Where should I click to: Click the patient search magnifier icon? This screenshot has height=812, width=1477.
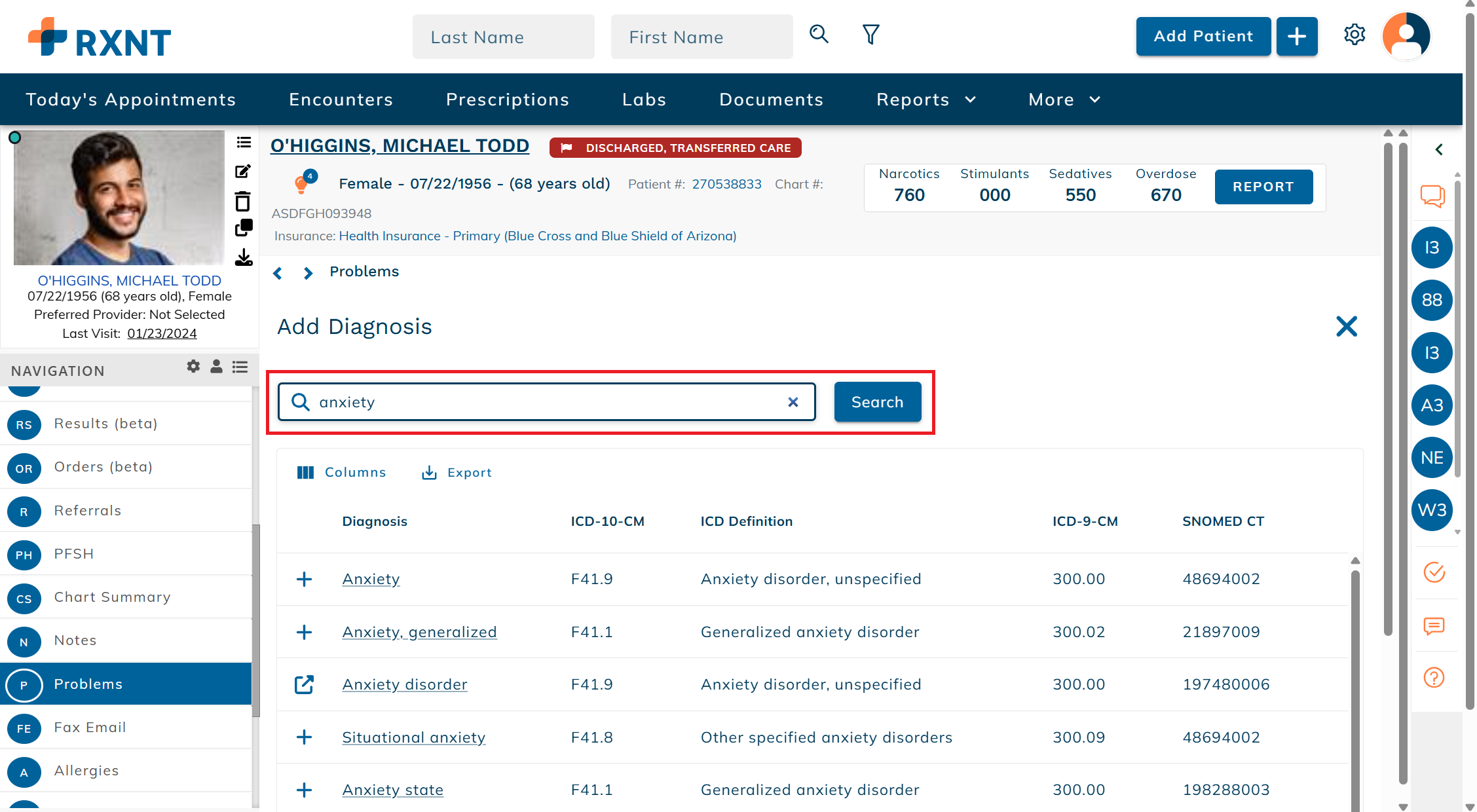point(819,34)
